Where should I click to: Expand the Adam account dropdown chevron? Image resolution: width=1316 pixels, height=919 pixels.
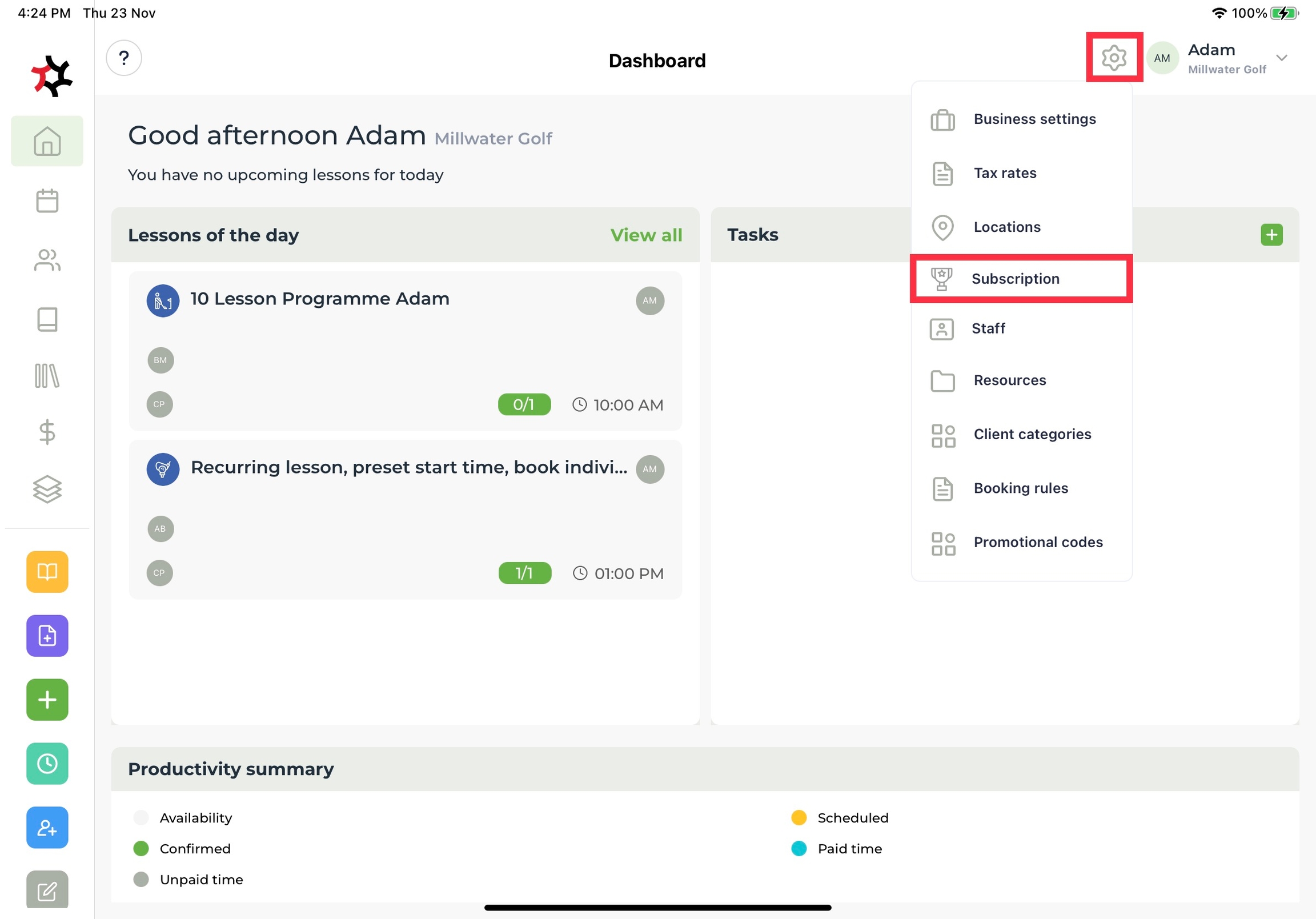click(x=1282, y=58)
